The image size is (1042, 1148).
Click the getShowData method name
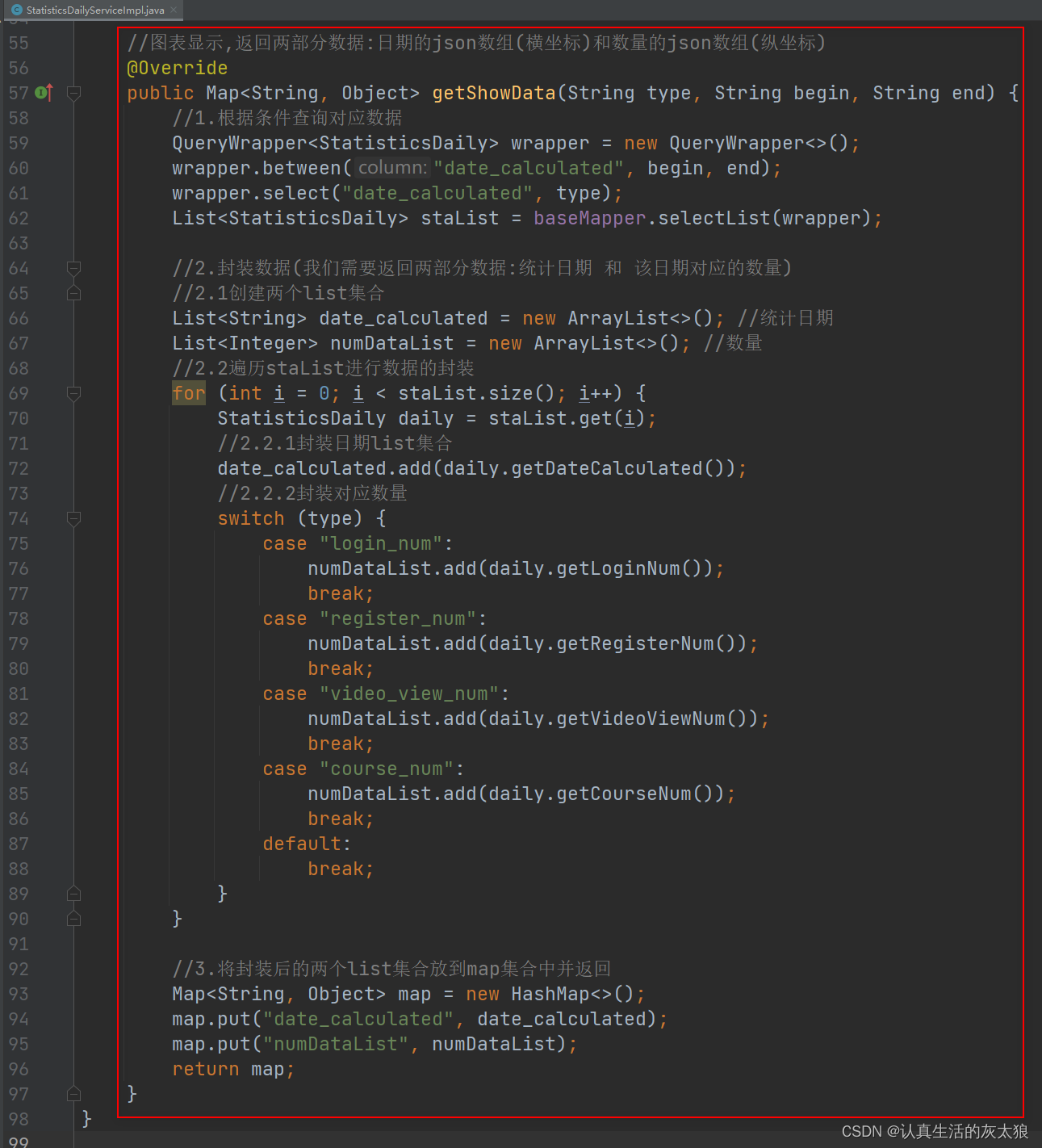tap(494, 93)
